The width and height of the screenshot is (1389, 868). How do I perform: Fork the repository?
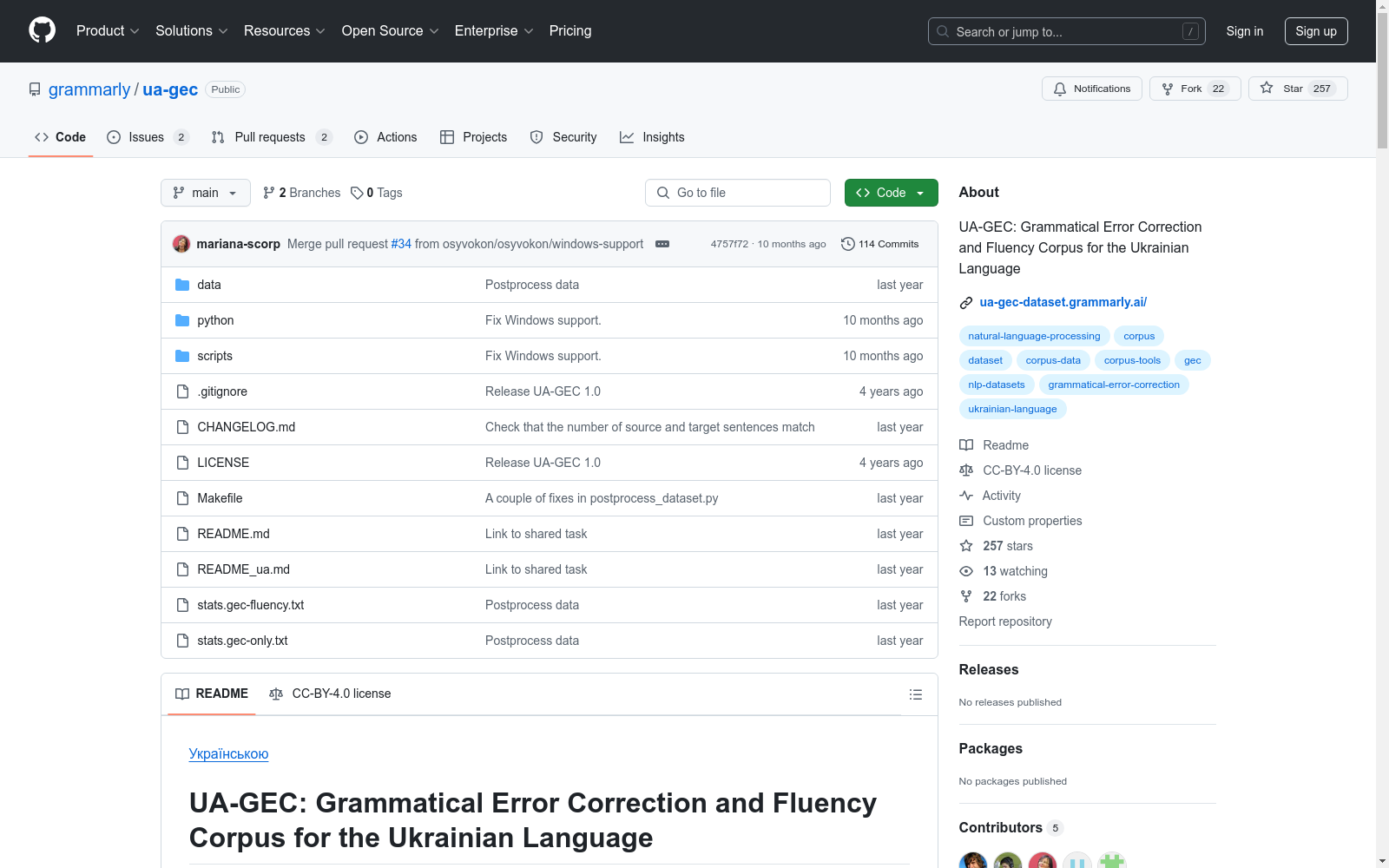pyautogui.click(x=1195, y=89)
